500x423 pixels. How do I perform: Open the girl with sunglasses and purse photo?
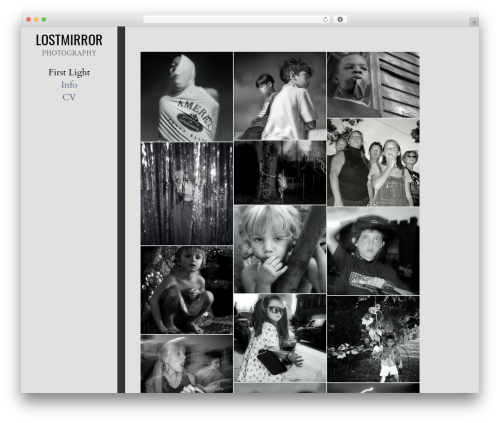tap(280, 338)
